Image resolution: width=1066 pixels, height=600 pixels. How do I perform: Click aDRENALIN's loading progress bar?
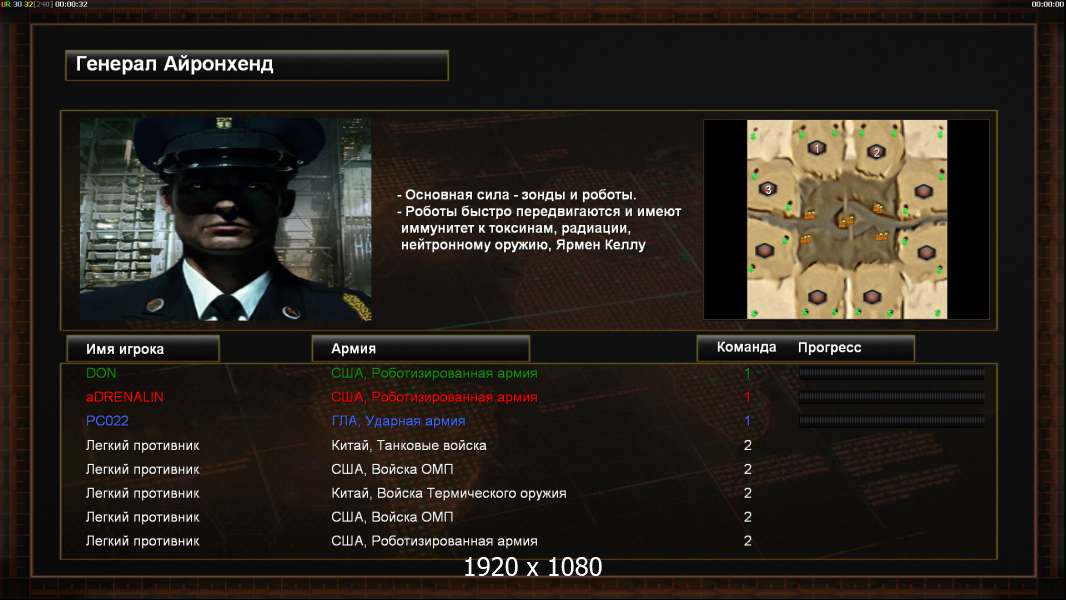tap(891, 396)
